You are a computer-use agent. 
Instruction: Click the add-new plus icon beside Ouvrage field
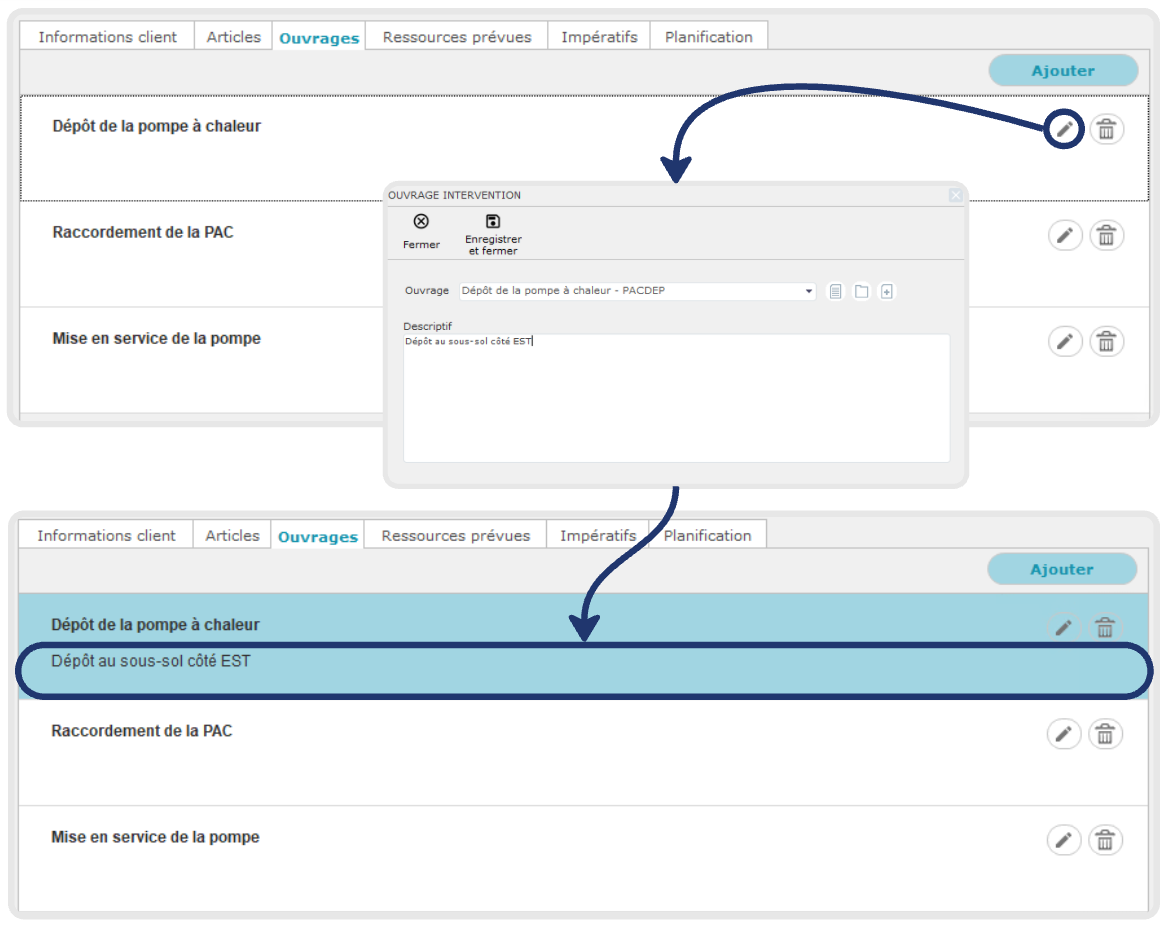[x=886, y=292]
